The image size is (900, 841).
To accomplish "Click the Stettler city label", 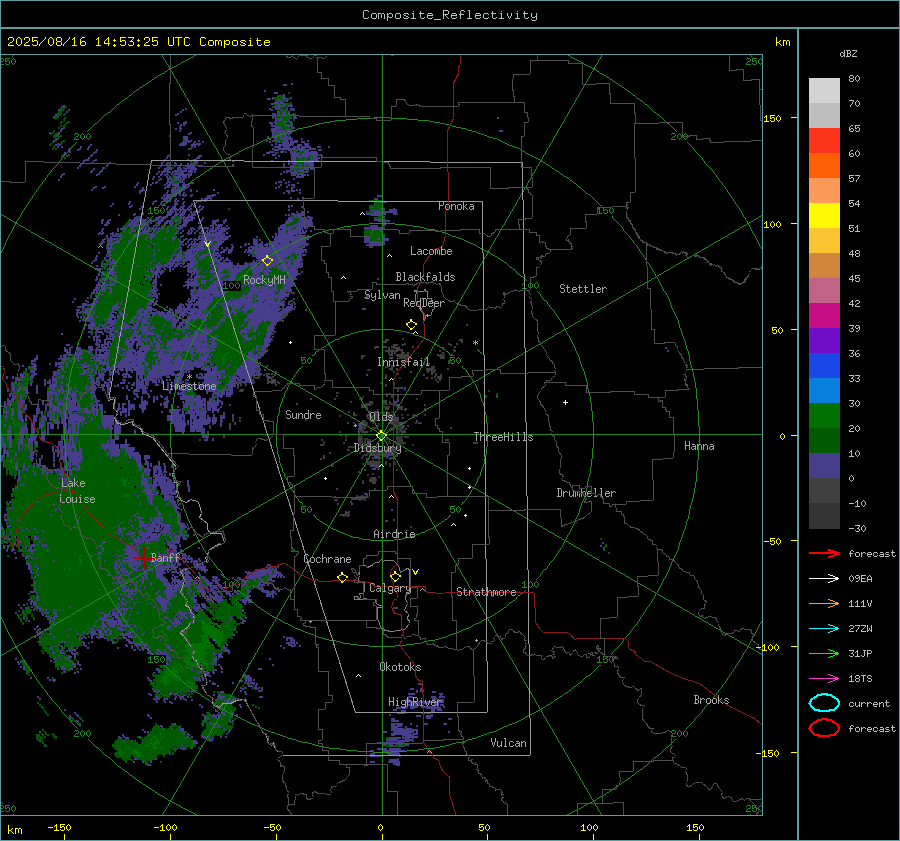I will 583,289.
